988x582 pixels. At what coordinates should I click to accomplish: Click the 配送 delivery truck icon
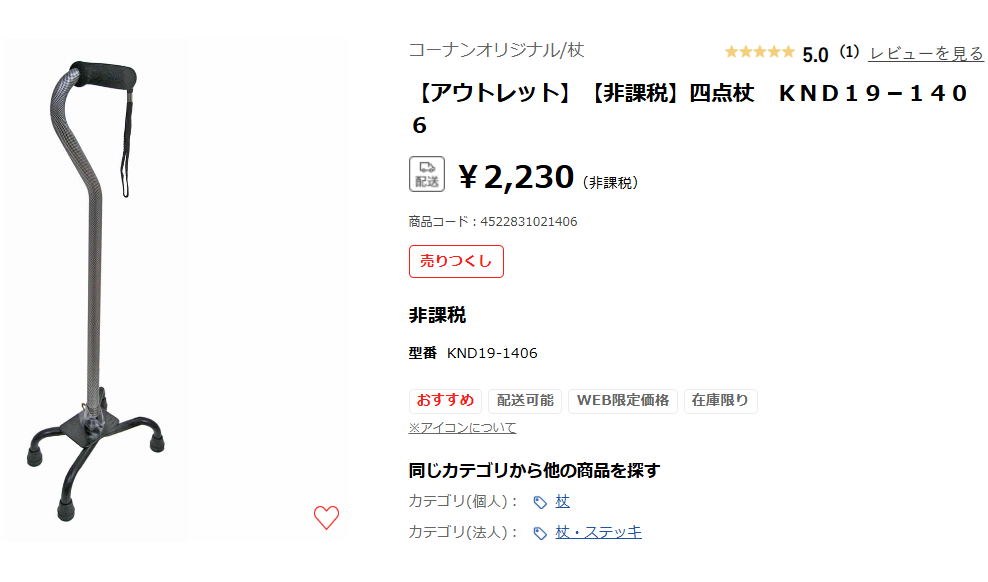(427, 174)
